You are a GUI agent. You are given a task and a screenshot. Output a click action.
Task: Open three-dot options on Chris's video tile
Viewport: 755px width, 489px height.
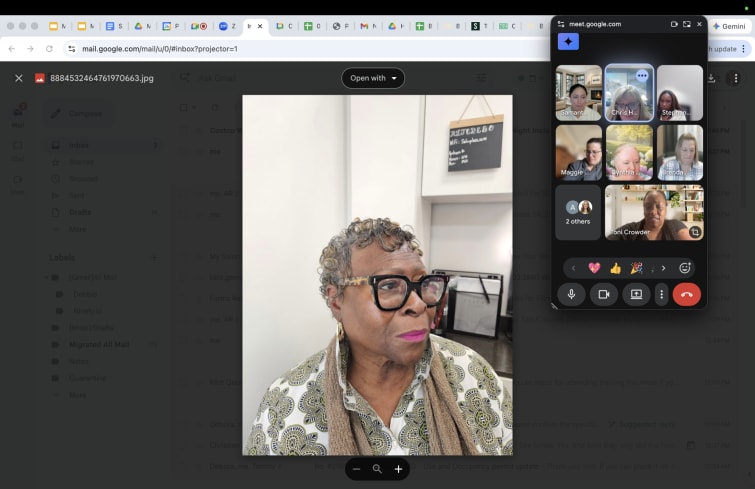point(642,76)
